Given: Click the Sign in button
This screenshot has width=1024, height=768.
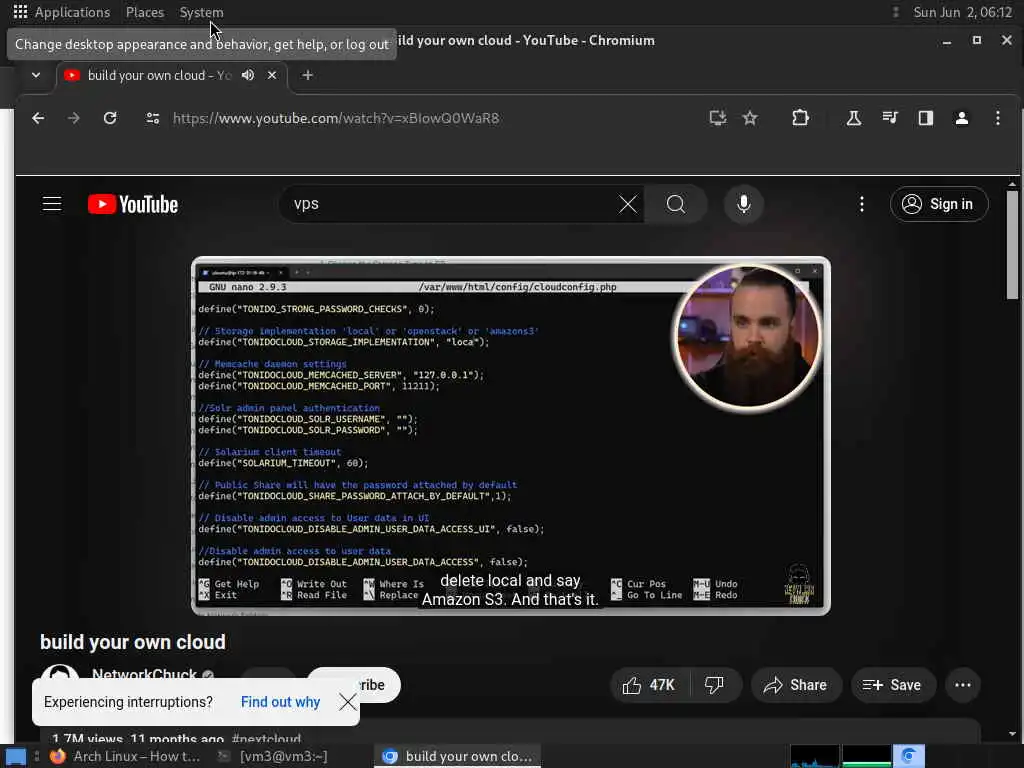Looking at the screenshot, I should (938, 204).
